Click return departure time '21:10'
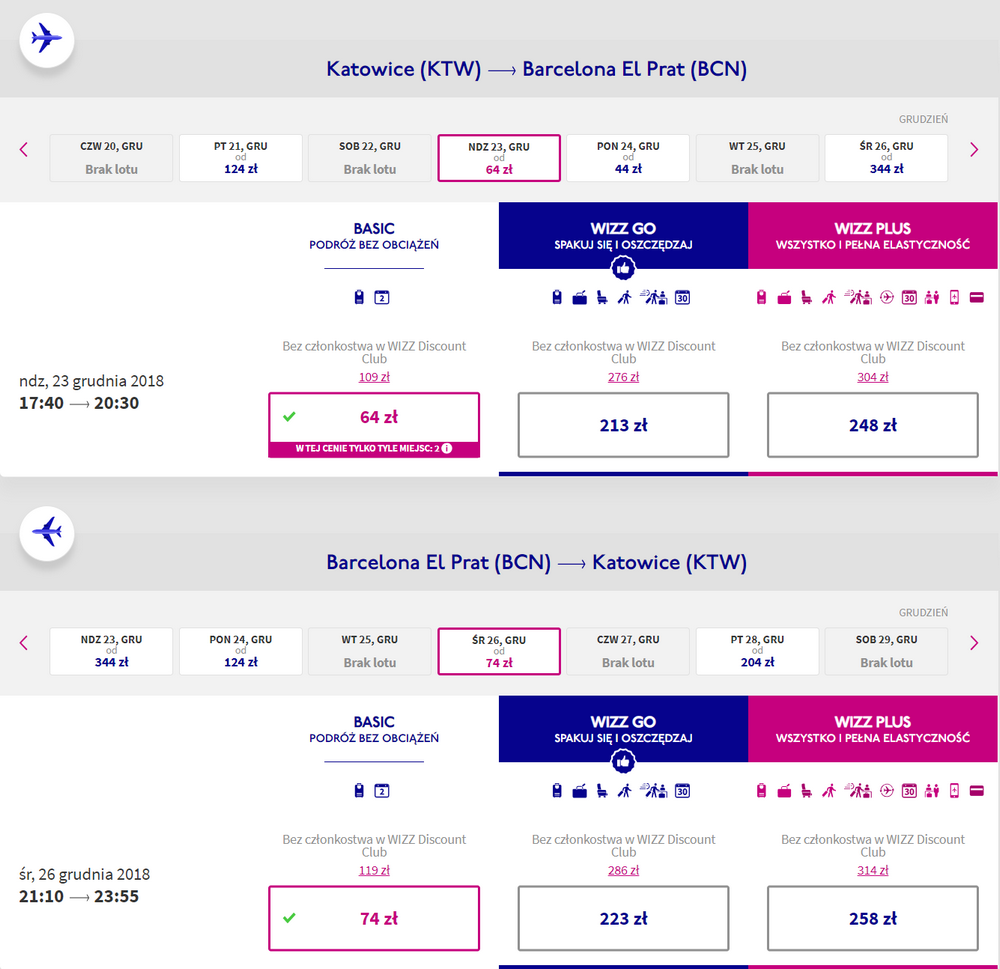The width and height of the screenshot is (1000, 969). [41, 896]
